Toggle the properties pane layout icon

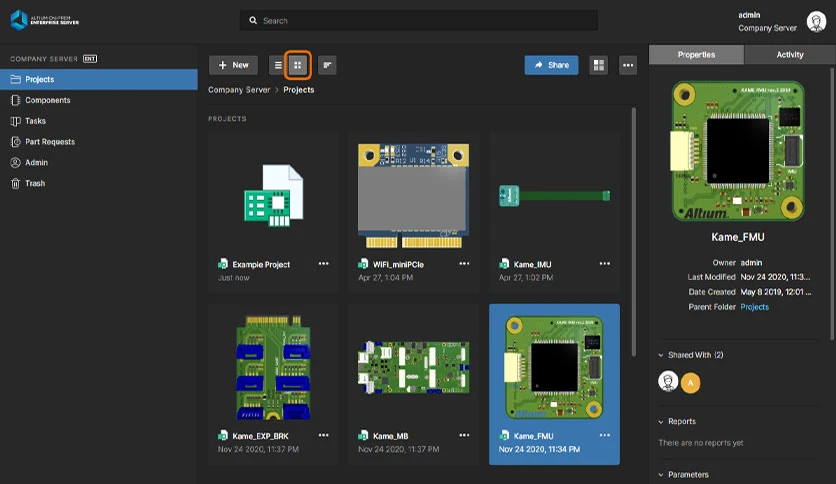[x=599, y=65]
